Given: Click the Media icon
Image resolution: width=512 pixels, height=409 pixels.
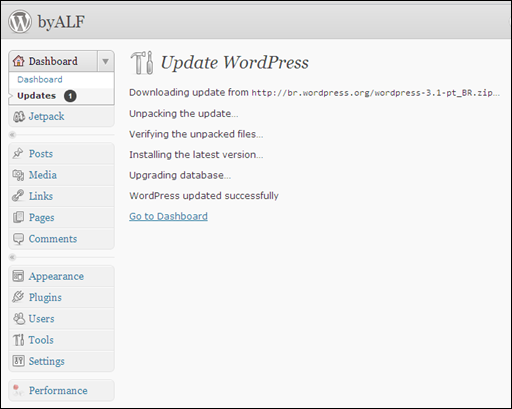Looking at the screenshot, I should [18, 175].
